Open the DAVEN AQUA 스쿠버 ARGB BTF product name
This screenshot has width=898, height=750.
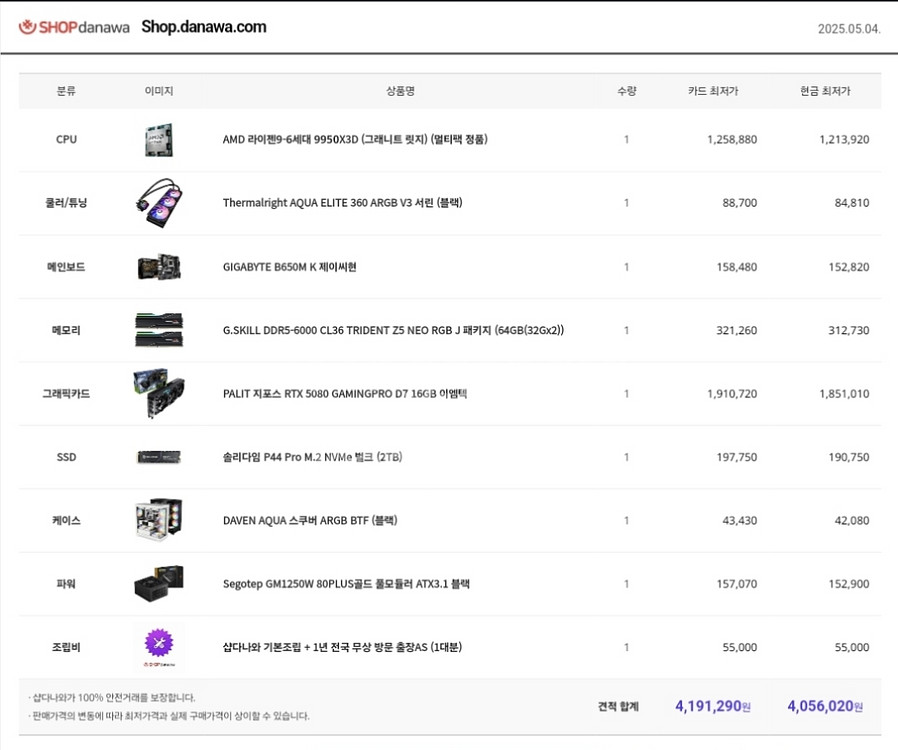[x=310, y=520]
